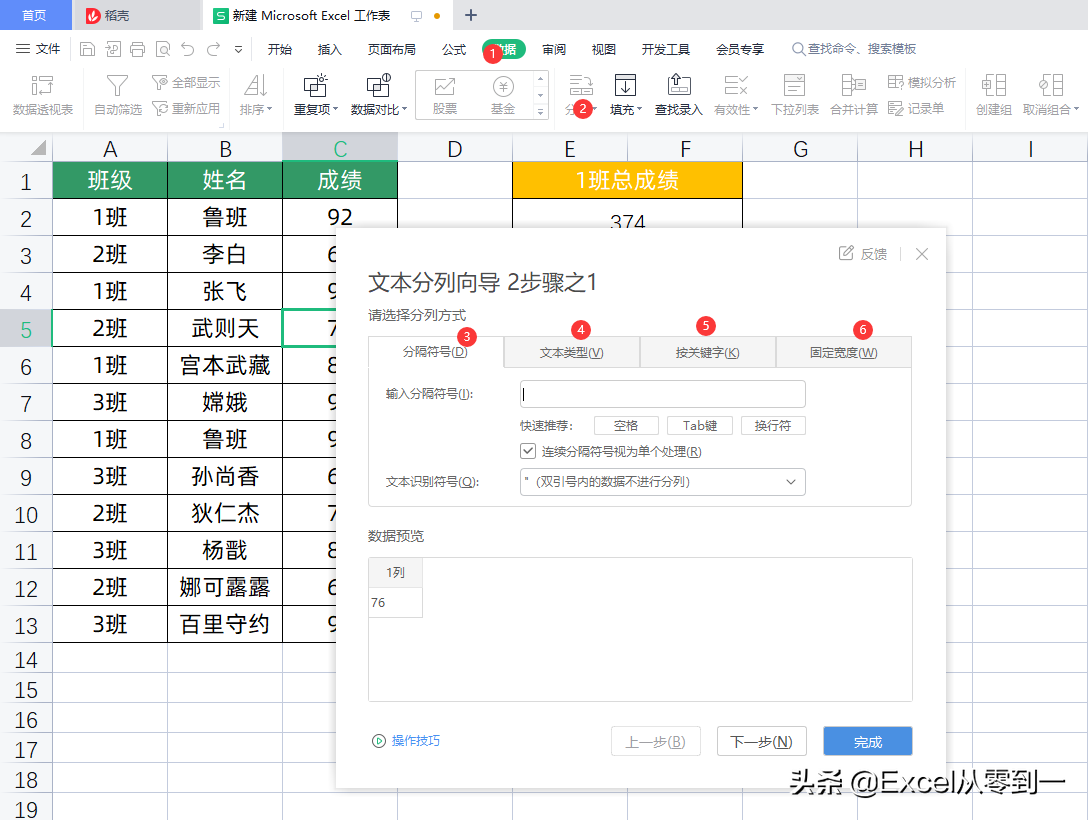This screenshot has width=1088, height=820.
Task: Open the 重复项 duplicates tool
Action: click(316, 95)
